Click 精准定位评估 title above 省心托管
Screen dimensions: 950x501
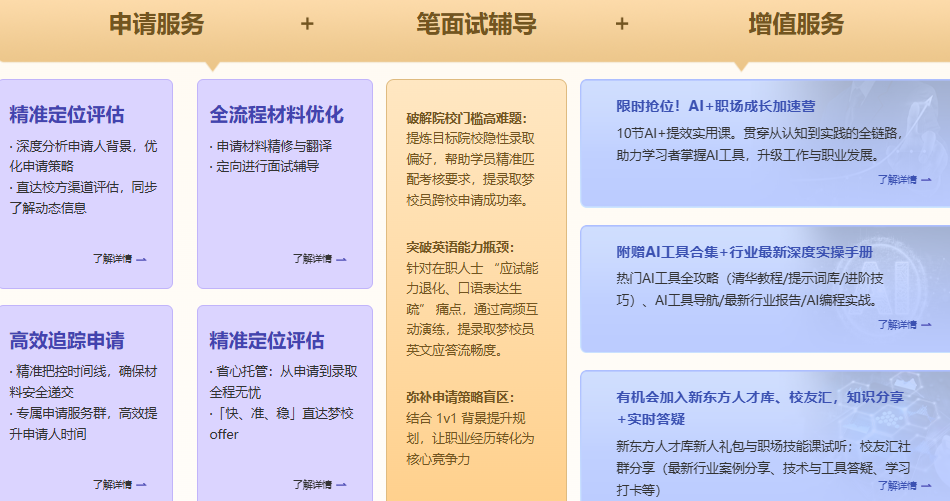coord(267,340)
